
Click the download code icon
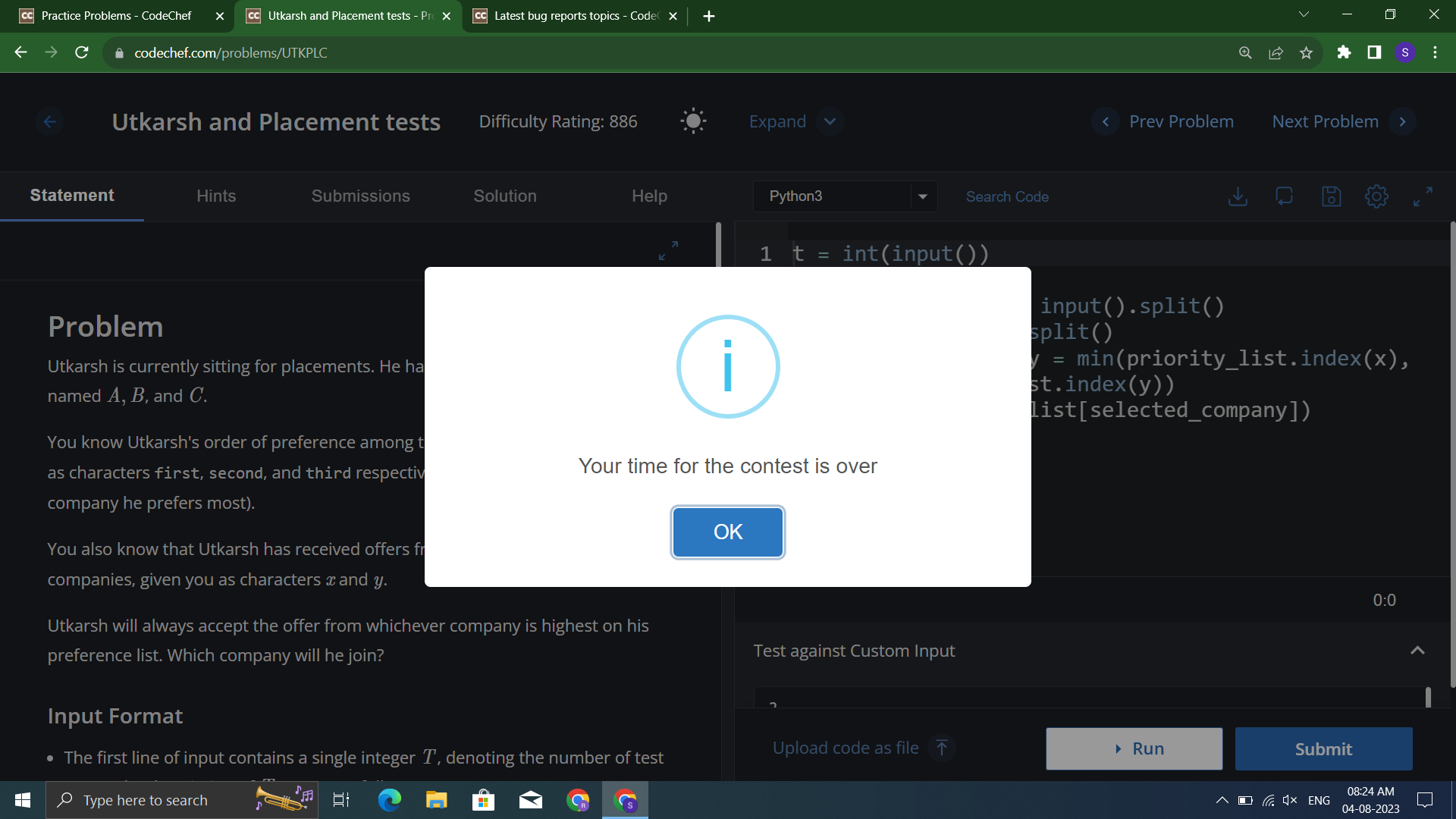(1238, 196)
